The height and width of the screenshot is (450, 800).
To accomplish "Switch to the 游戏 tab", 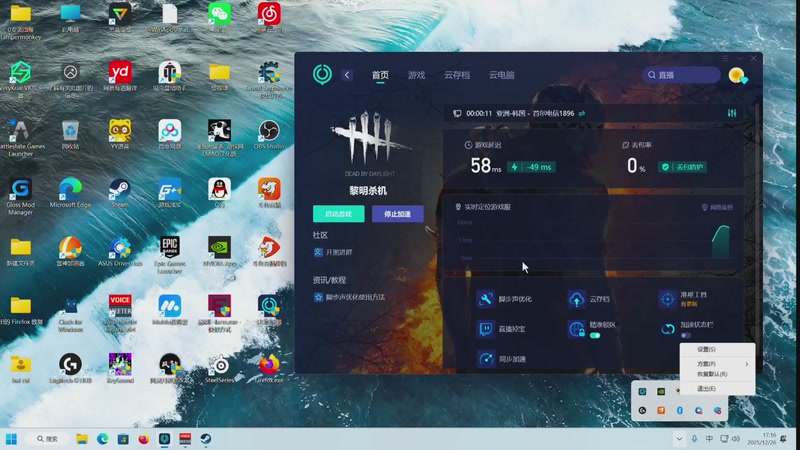I will [x=416, y=75].
